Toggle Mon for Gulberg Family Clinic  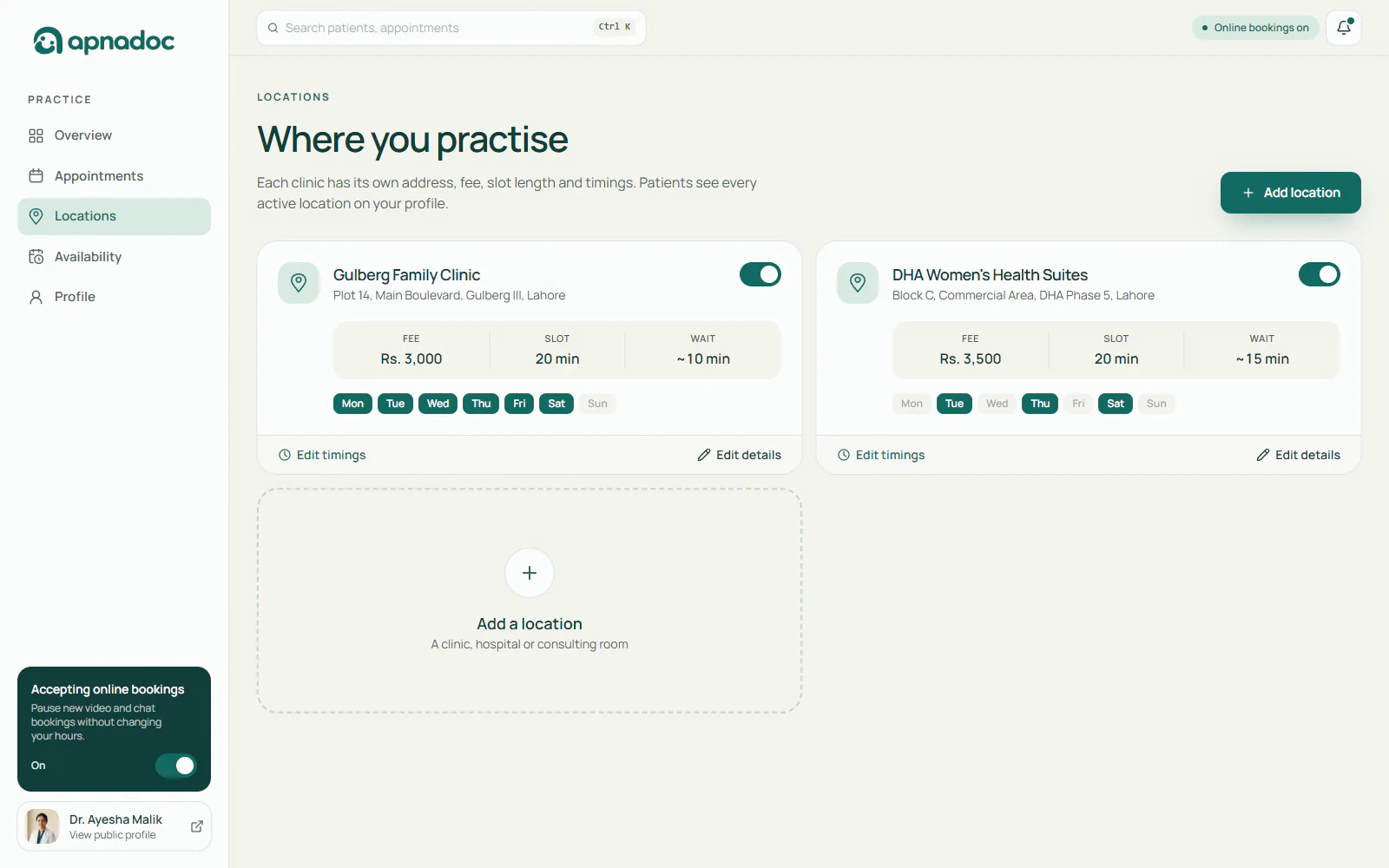tap(352, 404)
